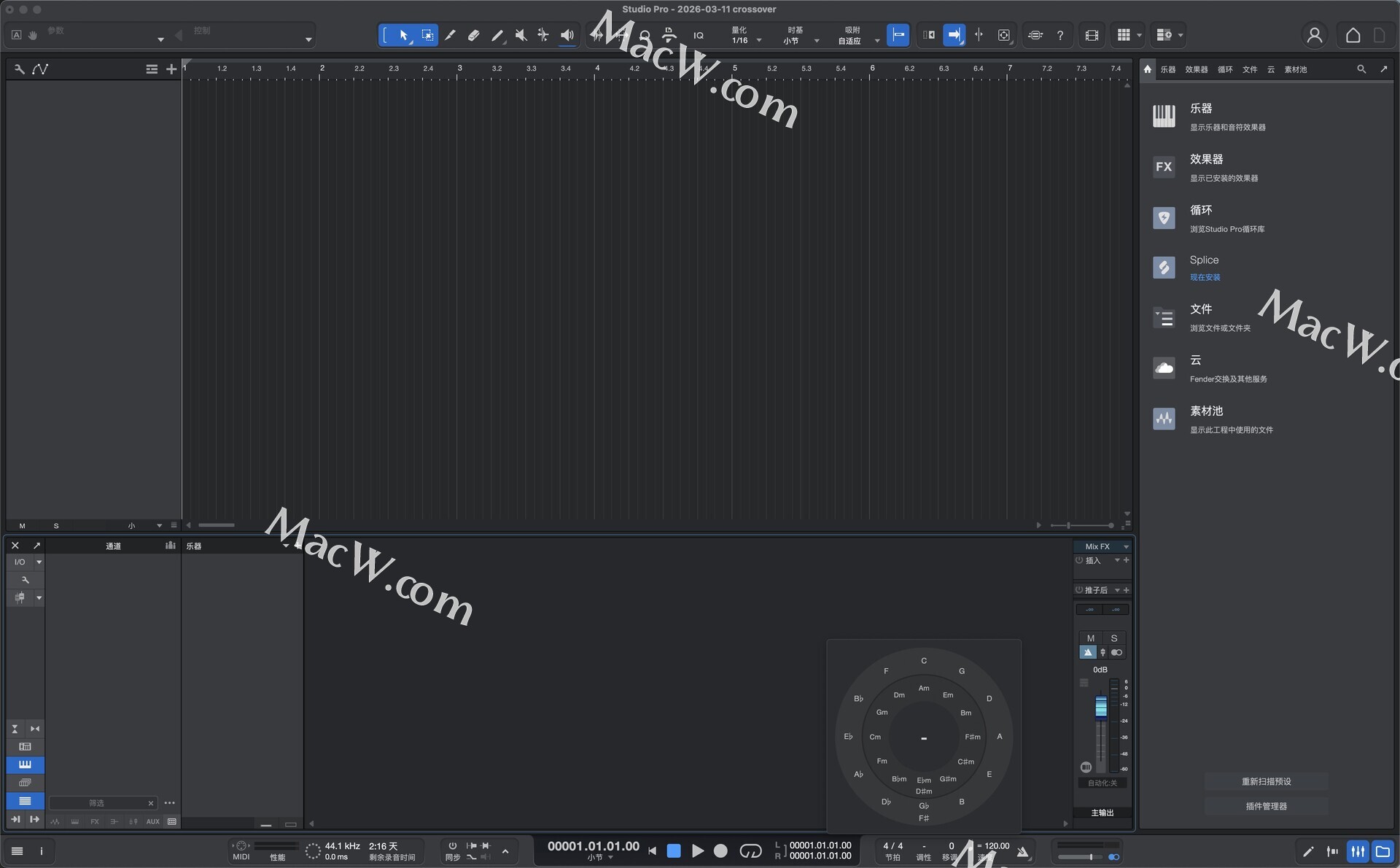Viewport: 1400px width, 868px height.
Task: Switch to the 文件 browser tab
Action: [1250, 69]
